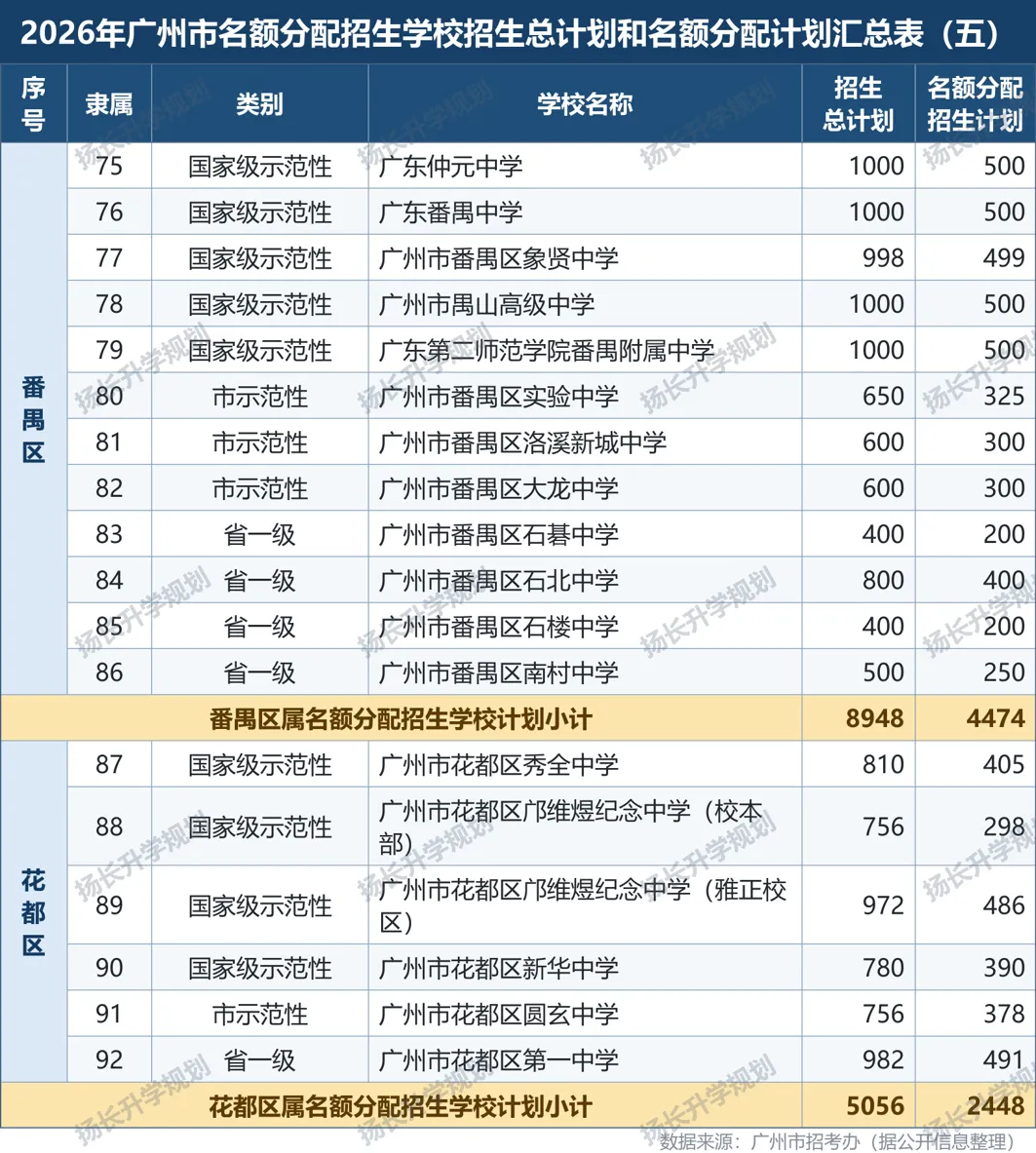Select the 花都区 district cell
Screen dimensions: 1036x1153
(34, 912)
